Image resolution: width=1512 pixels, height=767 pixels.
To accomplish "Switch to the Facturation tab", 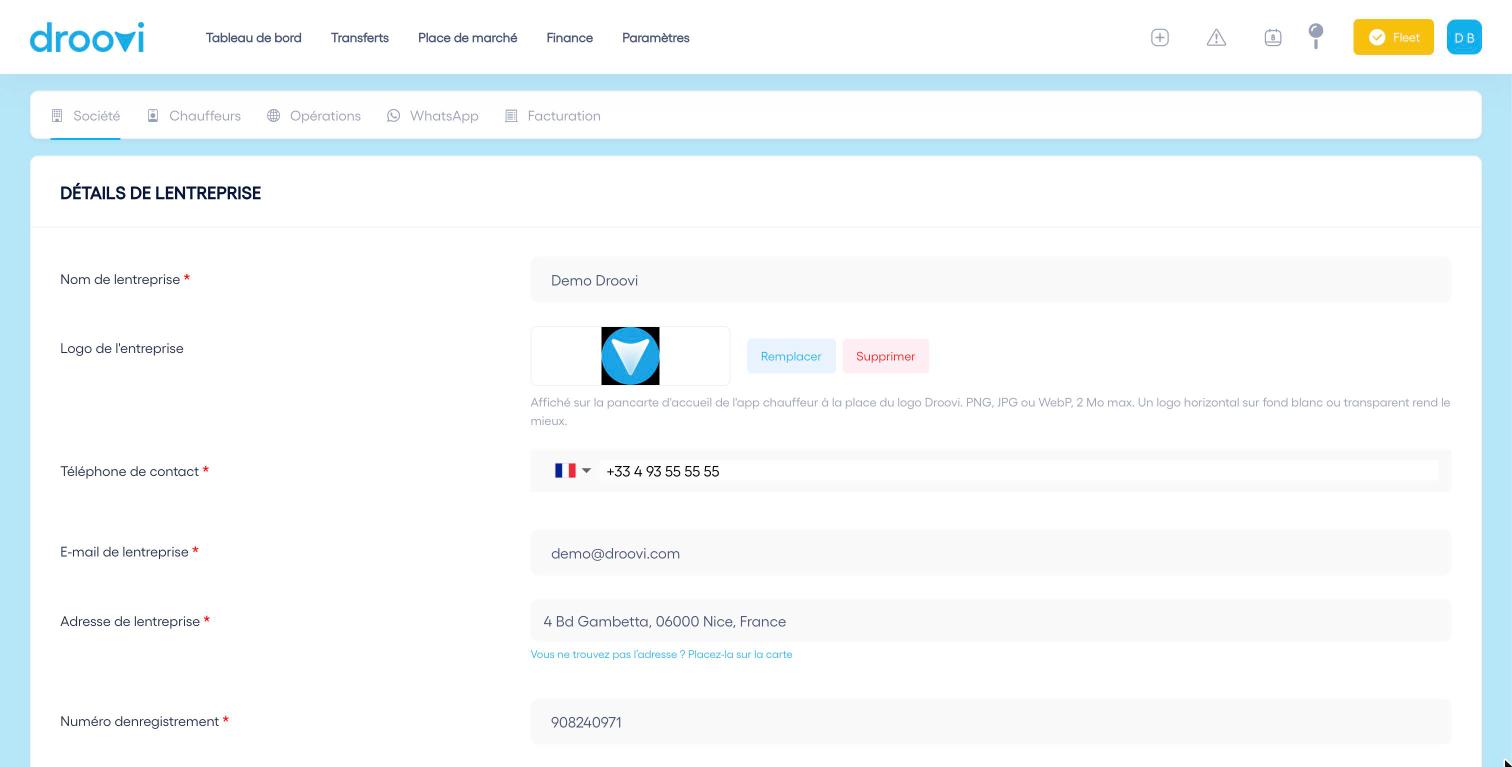I will 553,116.
